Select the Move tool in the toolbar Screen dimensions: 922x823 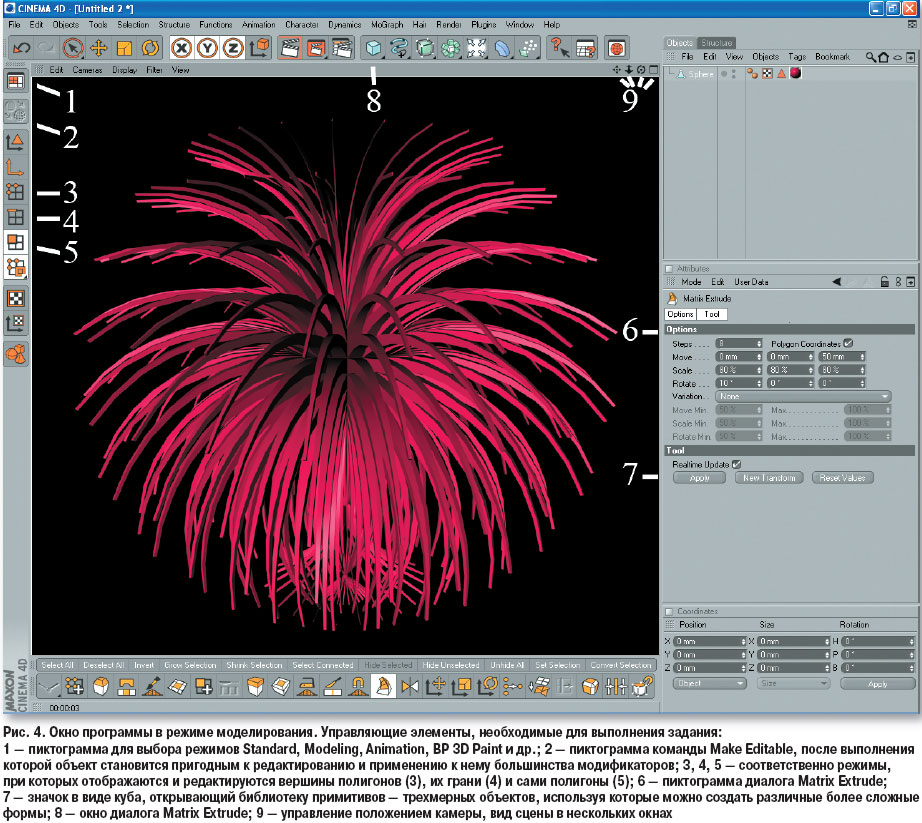point(99,47)
